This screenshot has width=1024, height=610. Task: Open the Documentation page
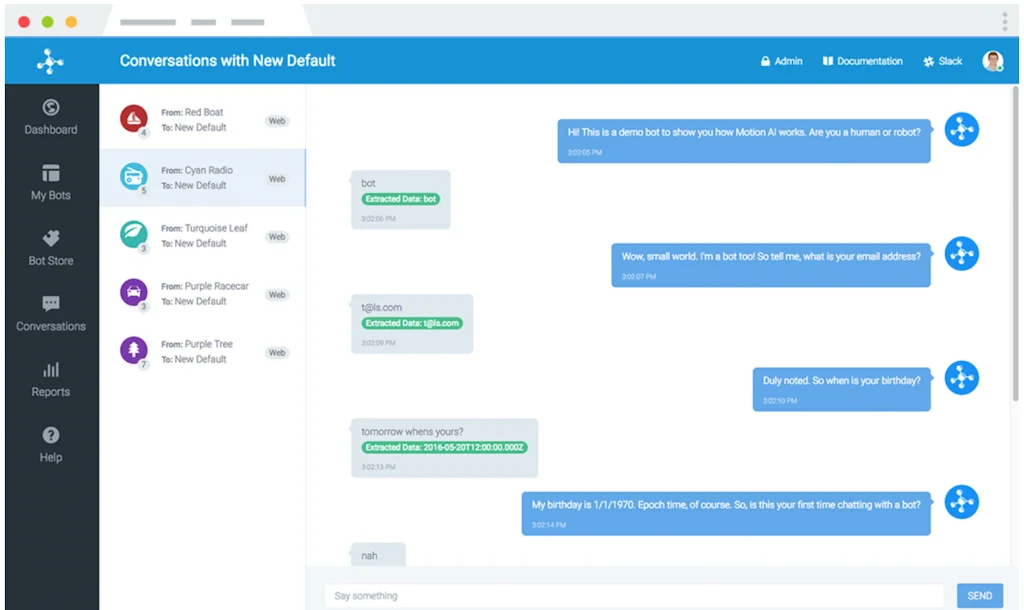tap(862, 61)
